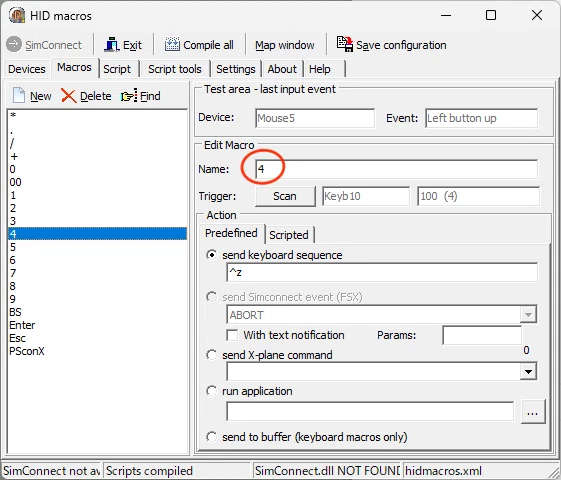This screenshot has height=480, width=561.
Task: Open the Settings tab
Action: point(236,69)
